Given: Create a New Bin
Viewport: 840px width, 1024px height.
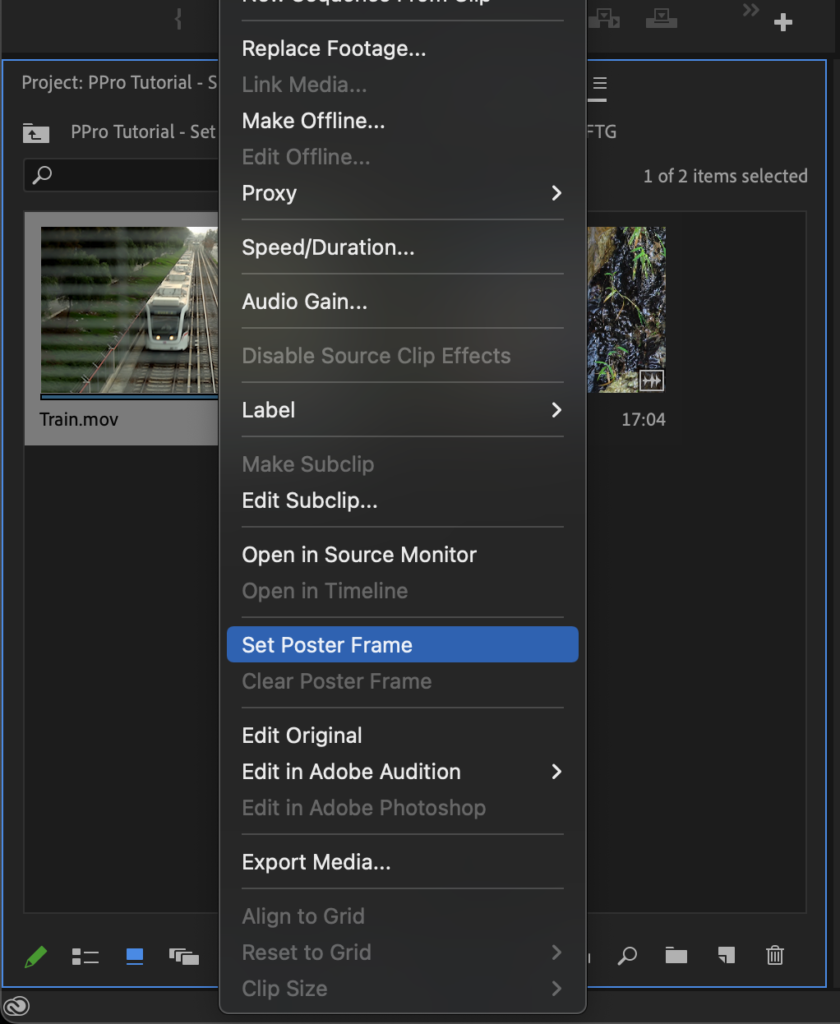Looking at the screenshot, I should click(x=676, y=956).
